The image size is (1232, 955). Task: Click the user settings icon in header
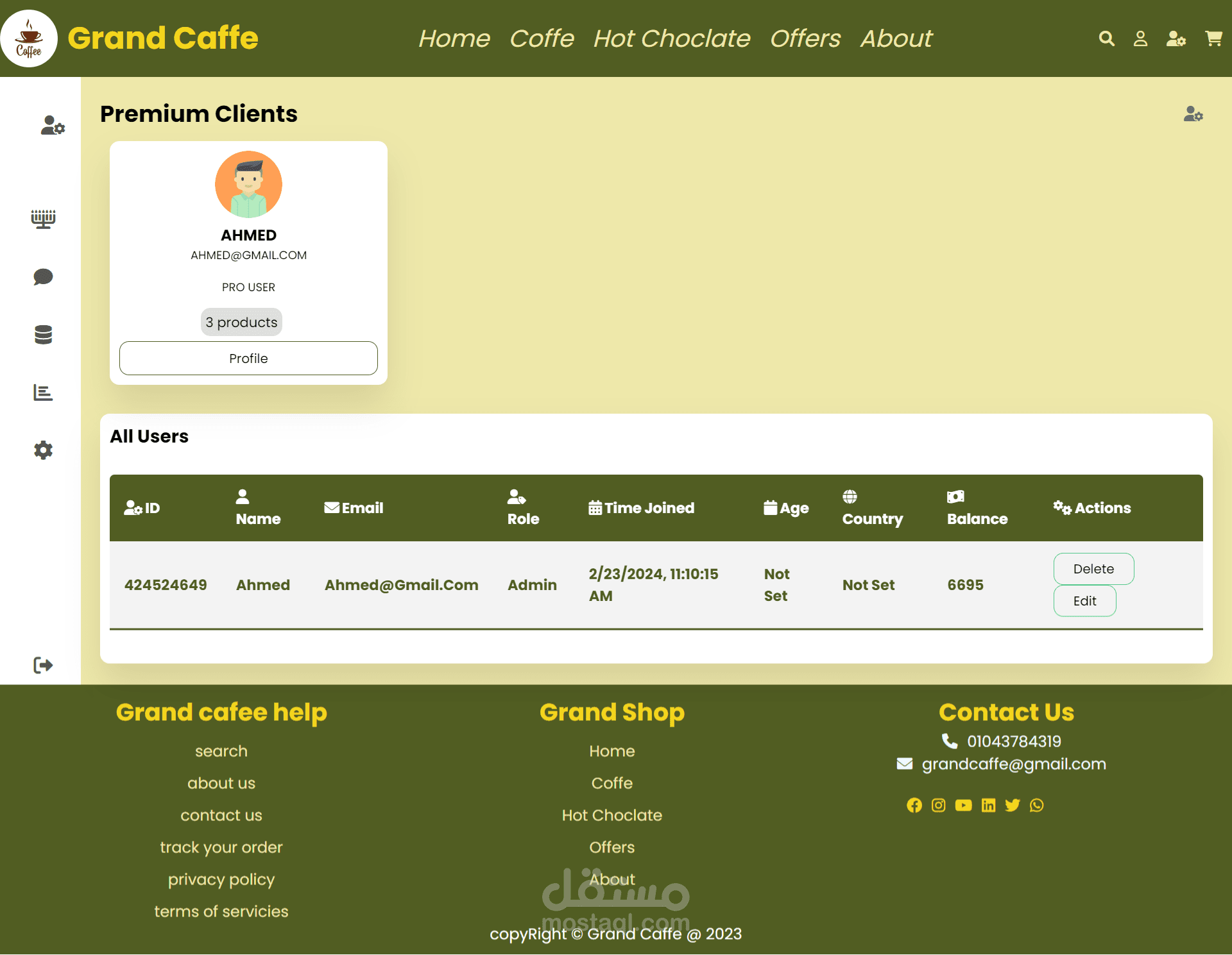click(1176, 38)
